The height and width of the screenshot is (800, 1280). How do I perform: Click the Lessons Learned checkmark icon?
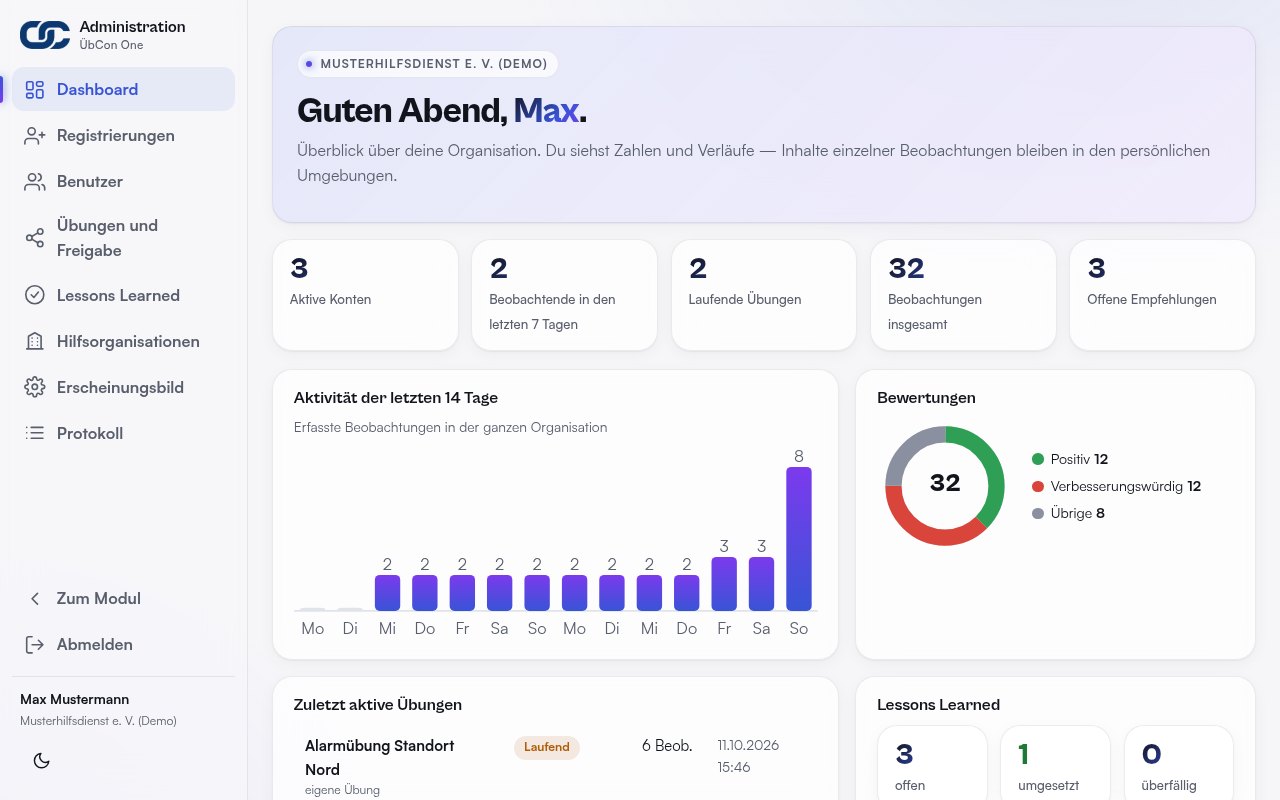[x=35, y=296]
